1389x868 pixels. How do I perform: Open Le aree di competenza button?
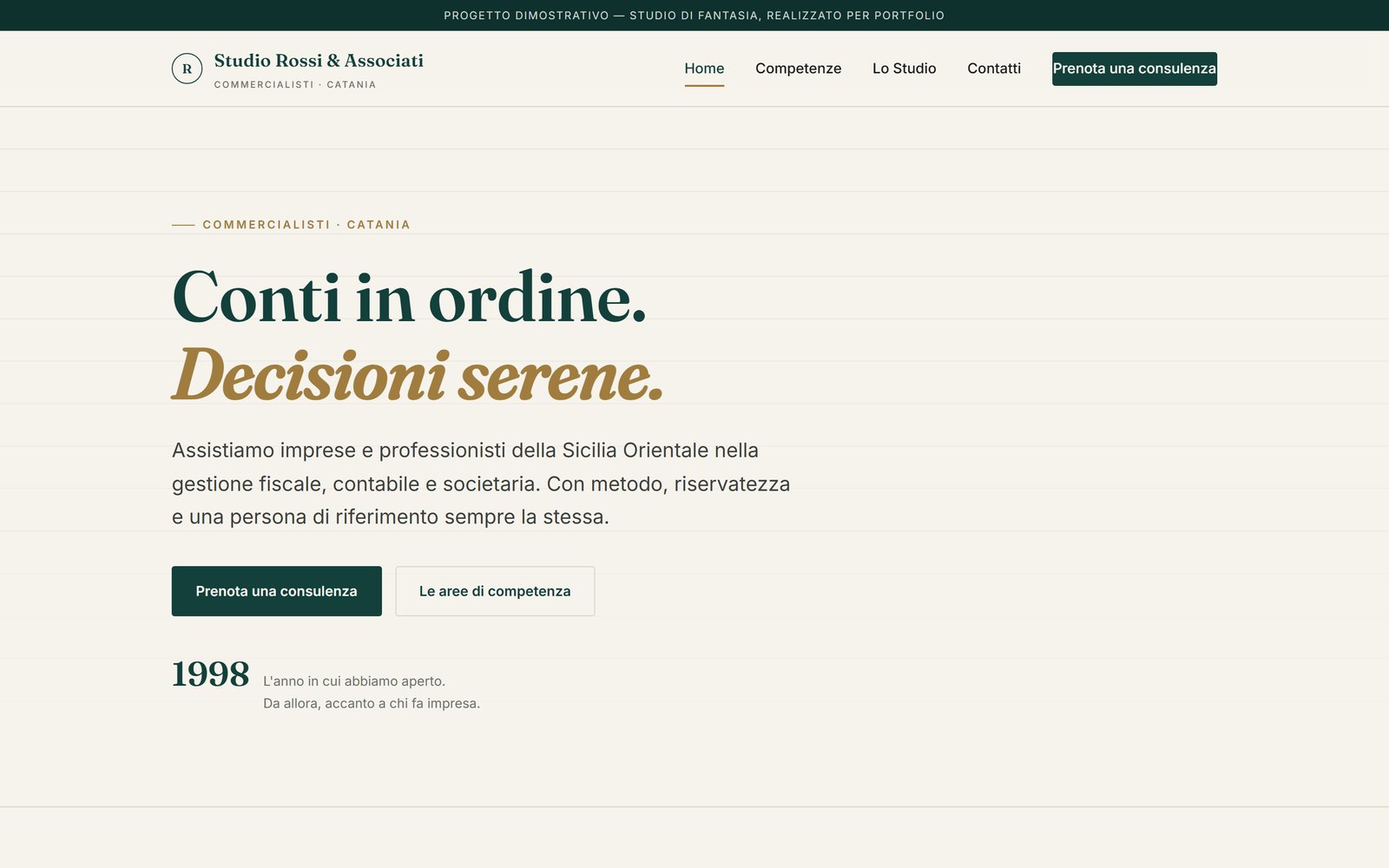(x=495, y=591)
